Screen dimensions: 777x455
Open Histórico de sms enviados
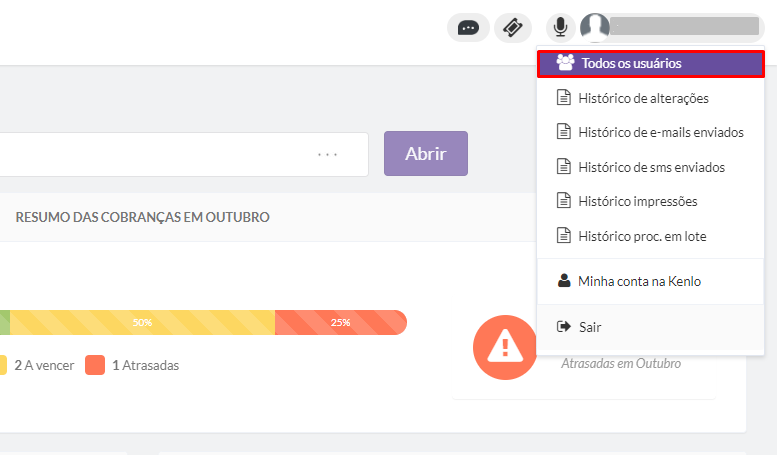click(x=651, y=167)
